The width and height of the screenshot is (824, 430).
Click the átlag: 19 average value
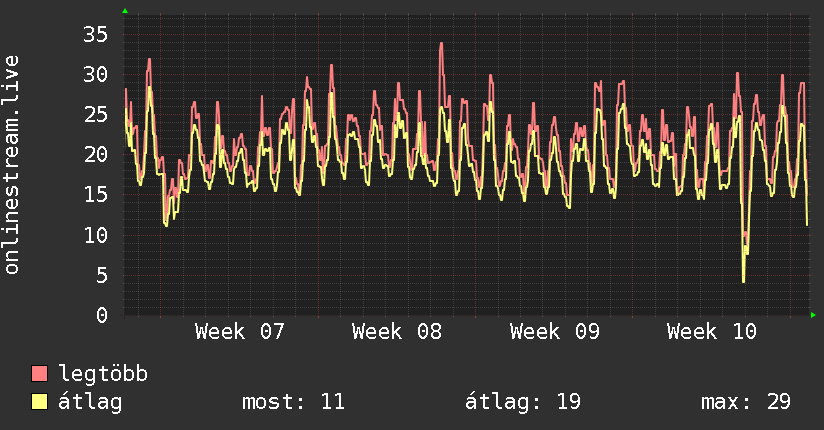click(523, 402)
